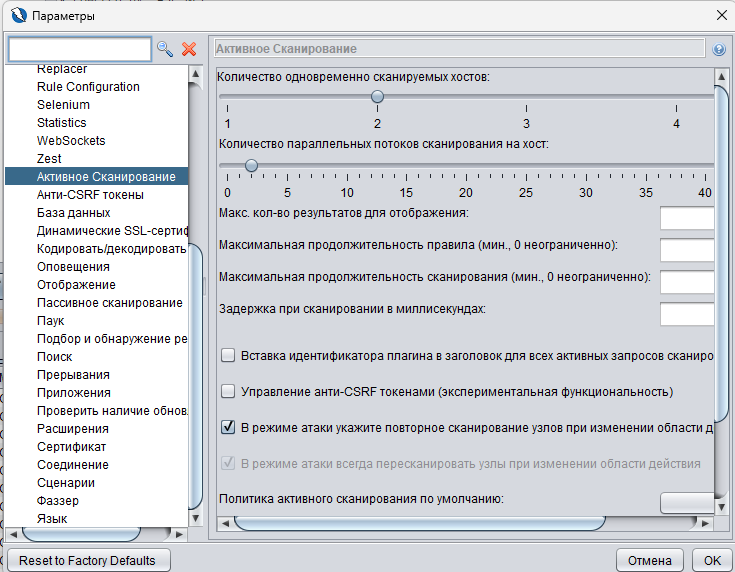Click the magnifier search icon
The width and height of the screenshot is (735, 572).
click(165, 49)
